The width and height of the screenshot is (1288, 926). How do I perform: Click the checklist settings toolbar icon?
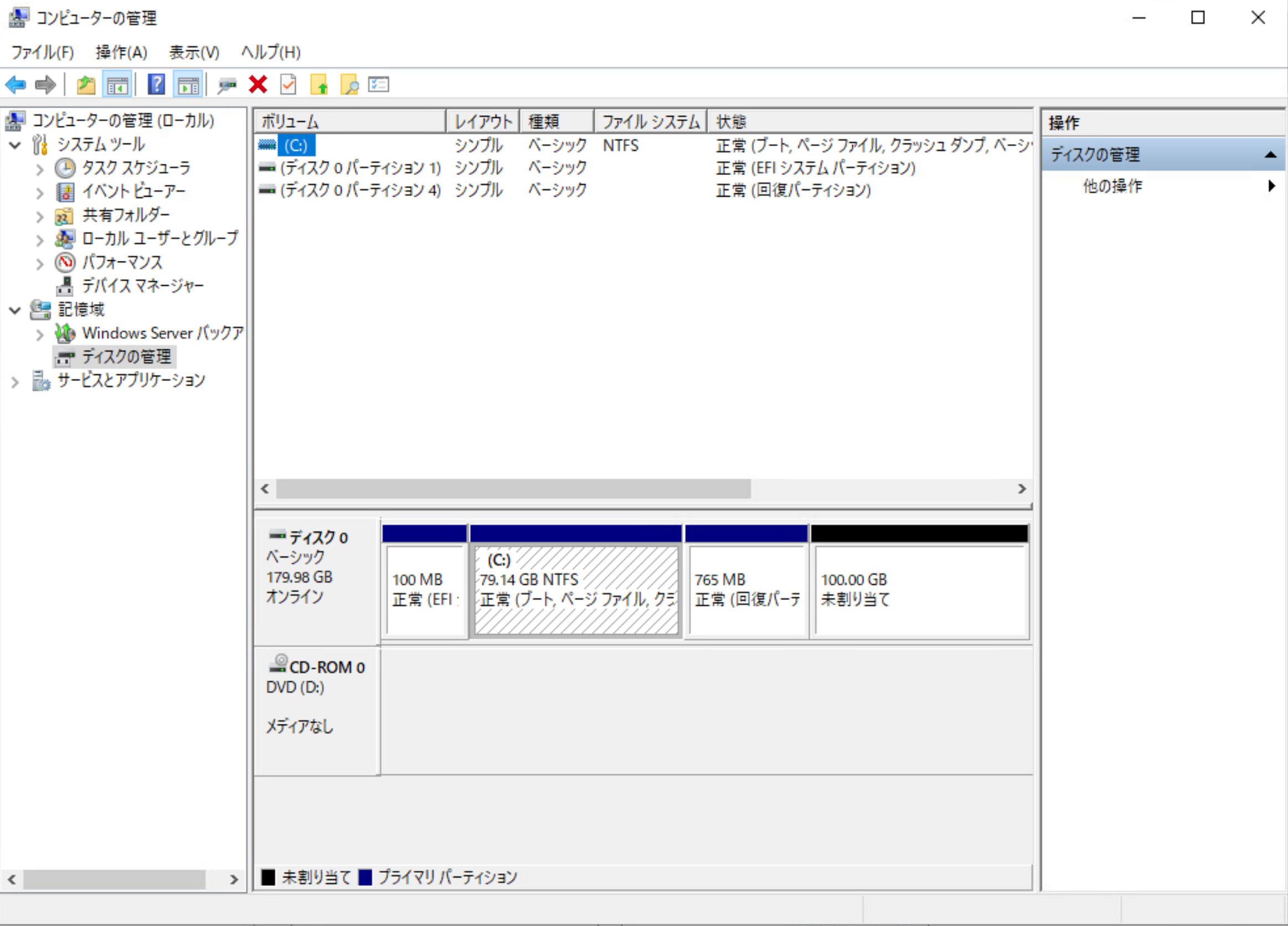point(378,85)
